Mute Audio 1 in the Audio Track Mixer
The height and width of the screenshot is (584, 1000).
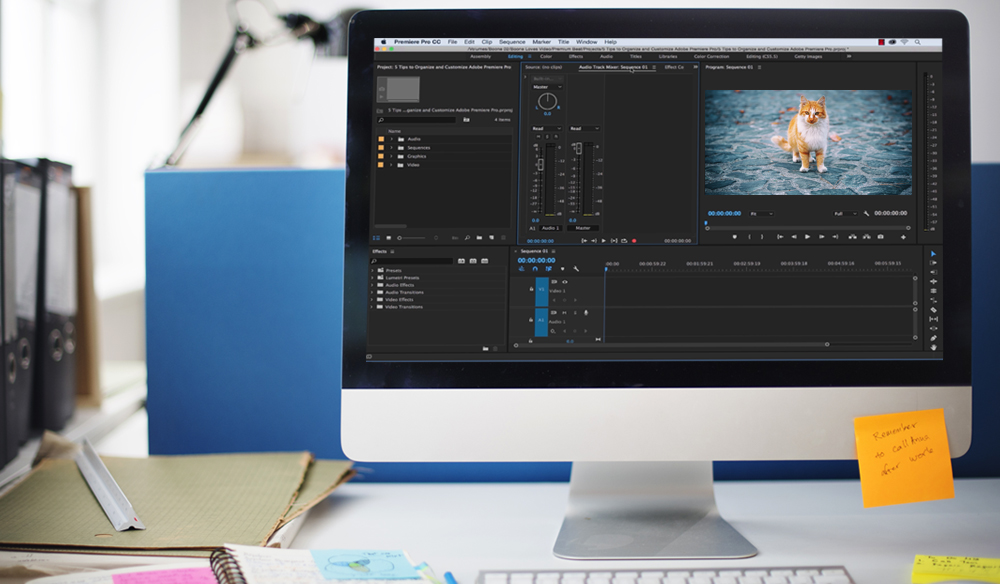tap(536, 137)
